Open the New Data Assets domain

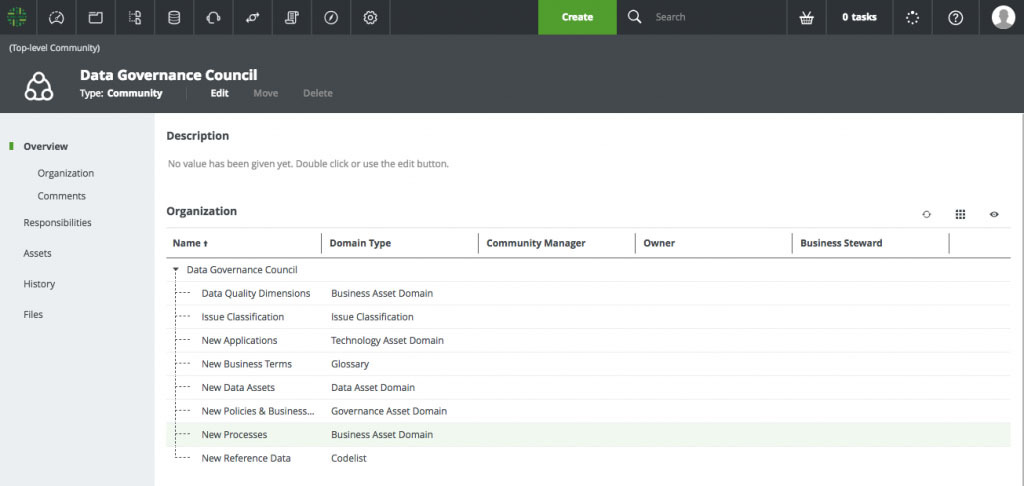238,387
